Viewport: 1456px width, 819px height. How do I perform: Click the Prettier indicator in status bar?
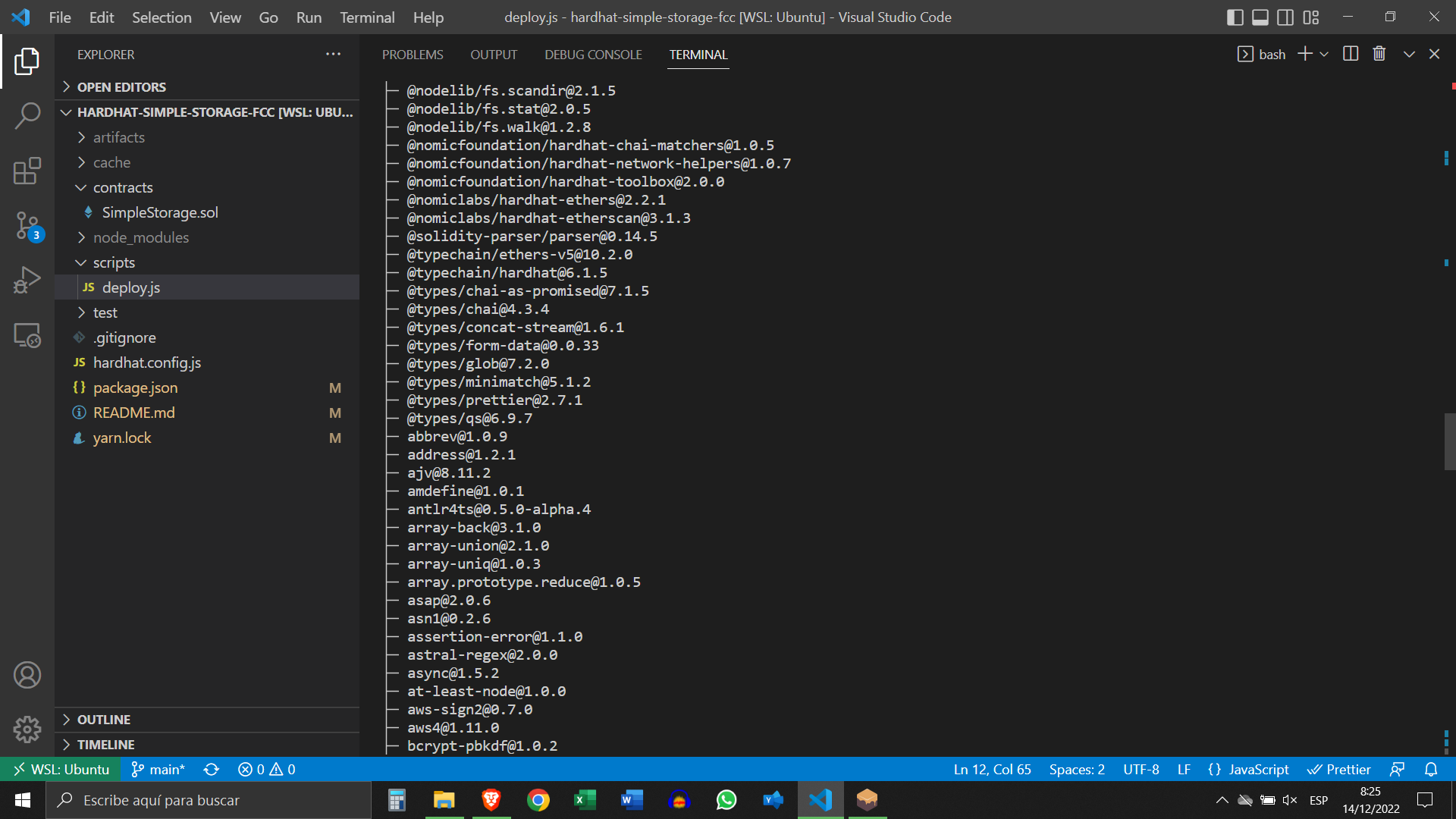coord(1339,769)
